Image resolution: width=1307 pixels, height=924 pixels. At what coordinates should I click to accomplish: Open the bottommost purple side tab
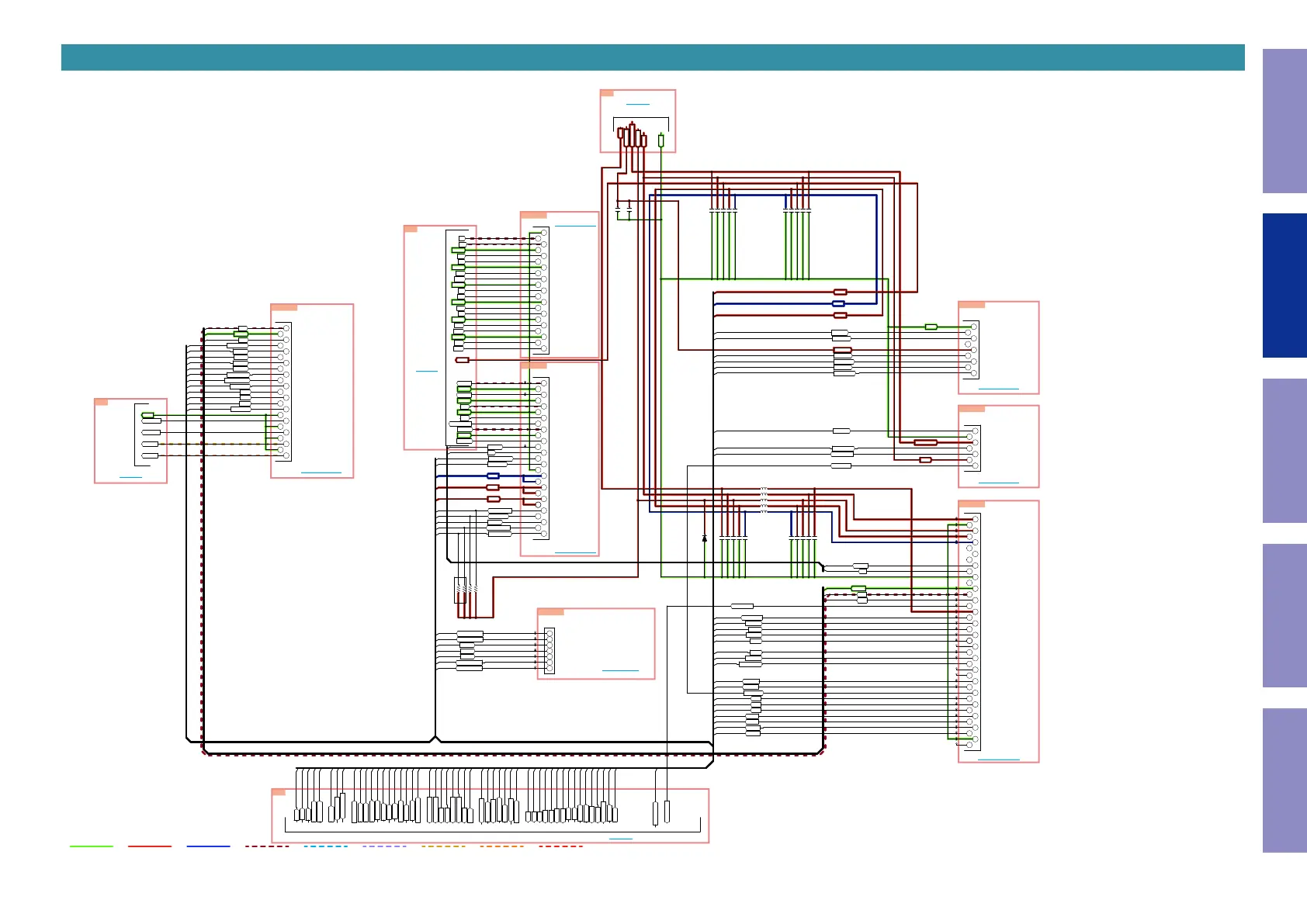pos(1284,780)
